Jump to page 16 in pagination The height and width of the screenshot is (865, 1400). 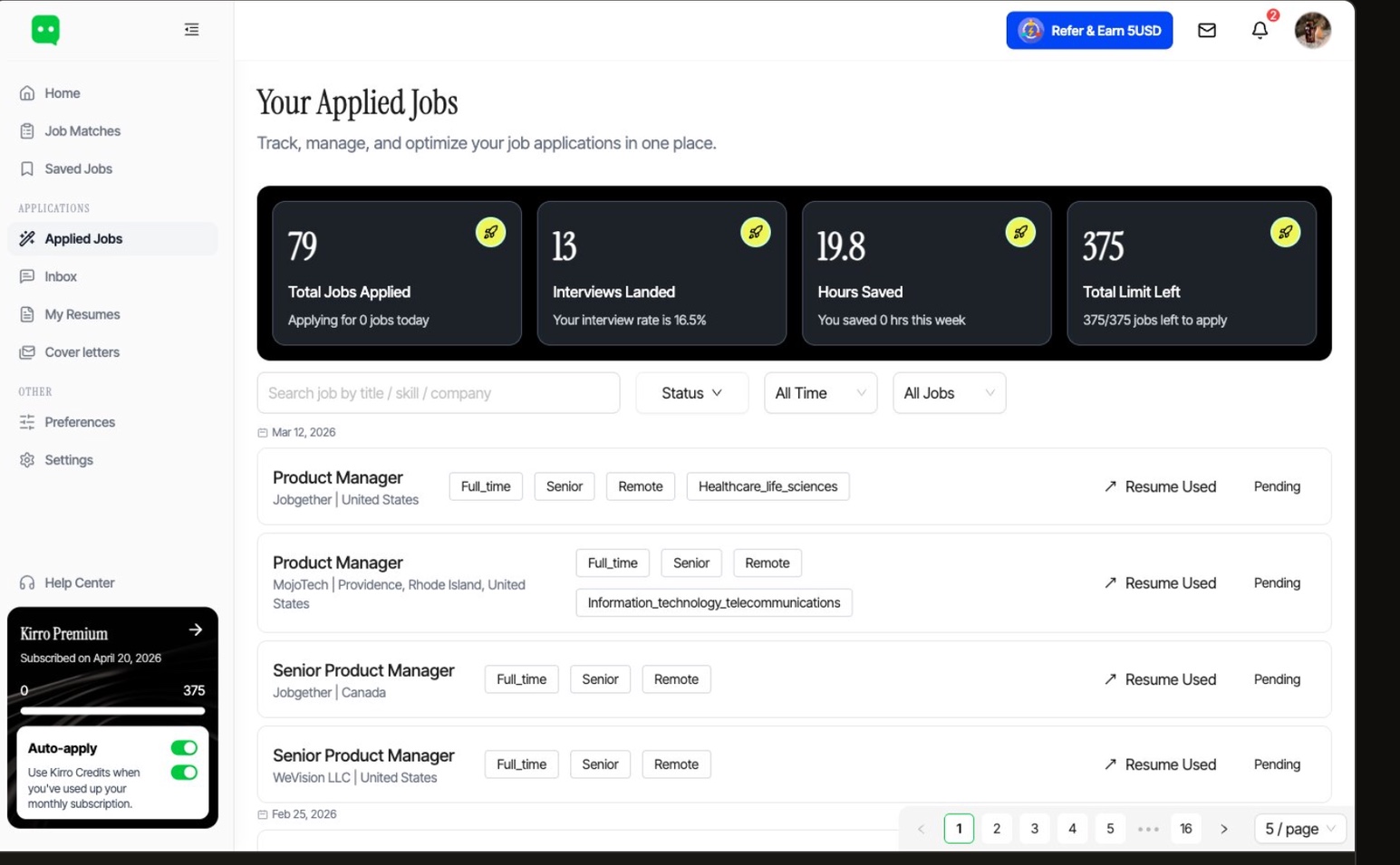click(1185, 829)
